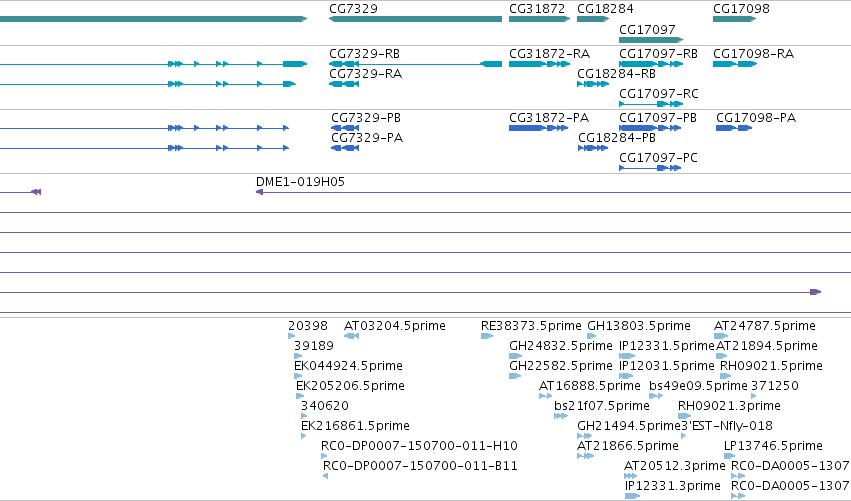The width and height of the screenshot is (851, 501).
Task: Click EST EK216861.5prime
Action: (x=303, y=436)
